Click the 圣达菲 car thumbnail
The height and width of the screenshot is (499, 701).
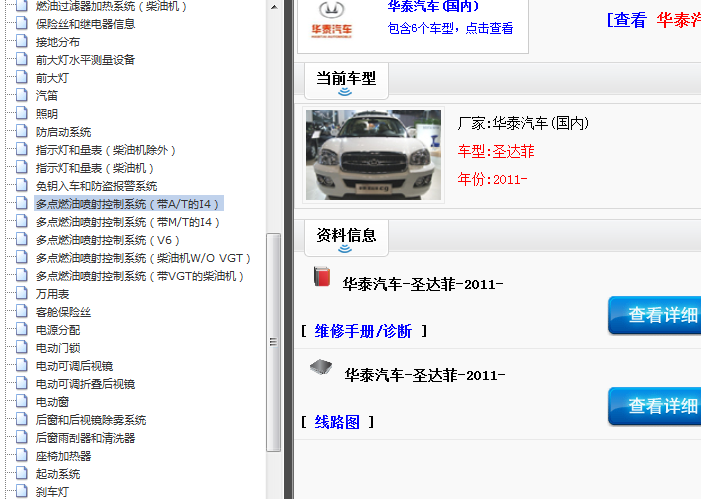373,155
